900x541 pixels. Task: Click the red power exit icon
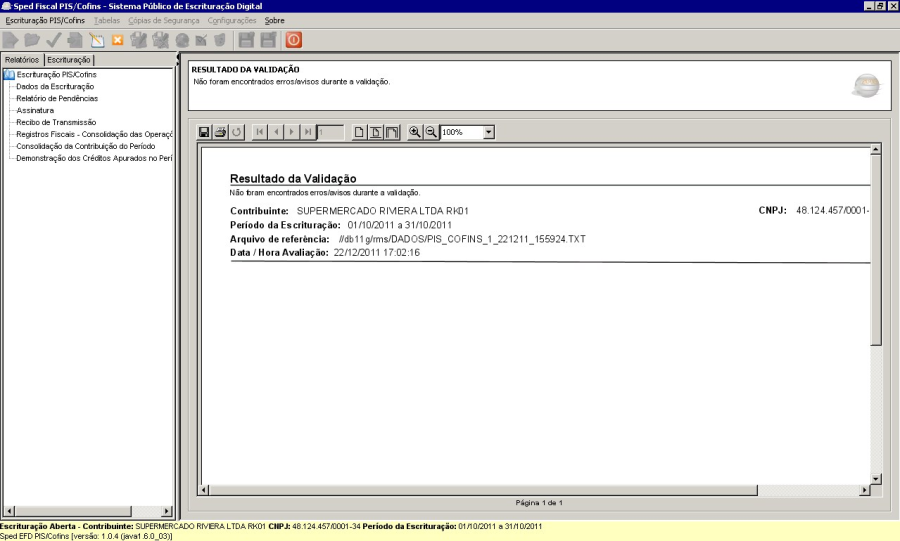point(294,40)
